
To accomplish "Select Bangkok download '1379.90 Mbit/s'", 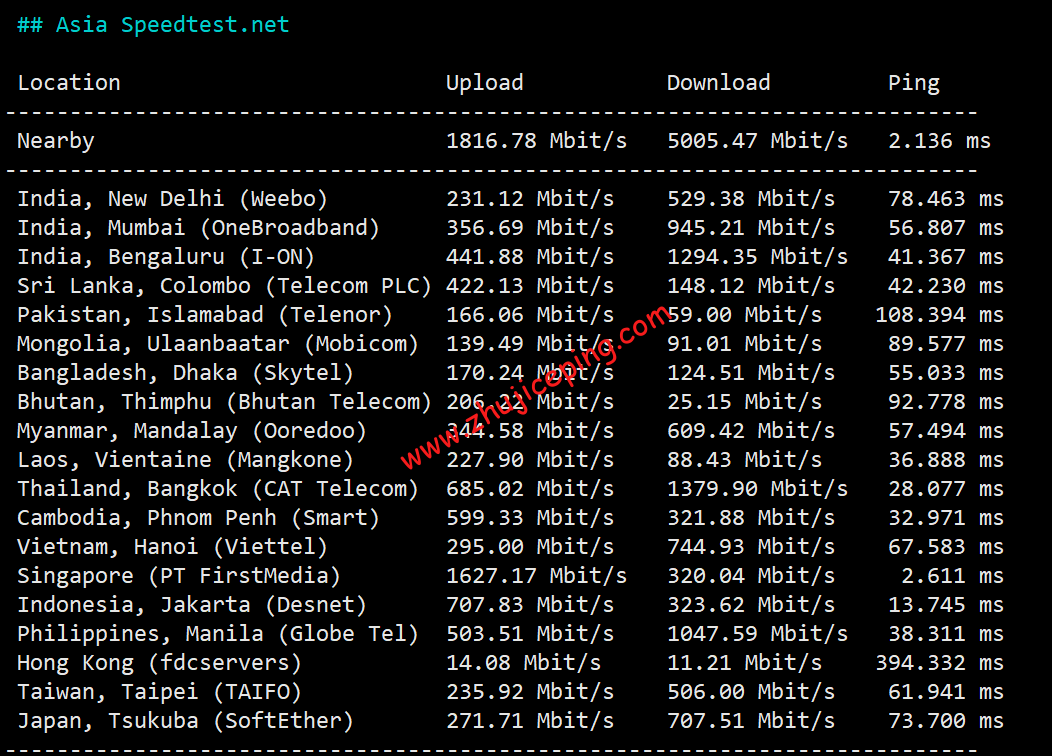I will point(757,489).
